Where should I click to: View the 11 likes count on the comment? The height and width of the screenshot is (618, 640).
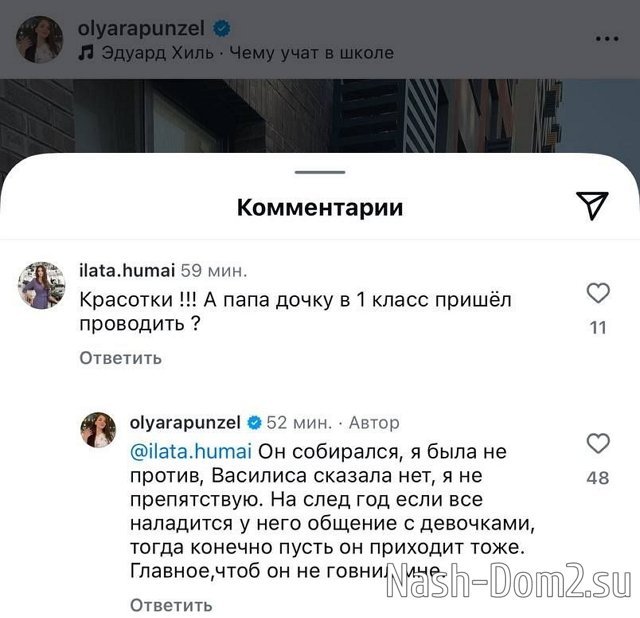click(598, 328)
